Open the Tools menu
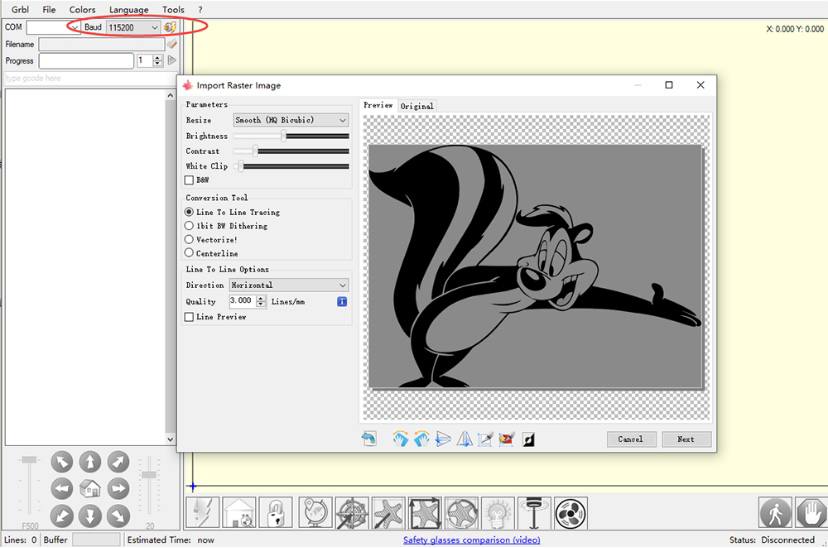The height and width of the screenshot is (548, 828). pyautogui.click(x=173, y=10)
